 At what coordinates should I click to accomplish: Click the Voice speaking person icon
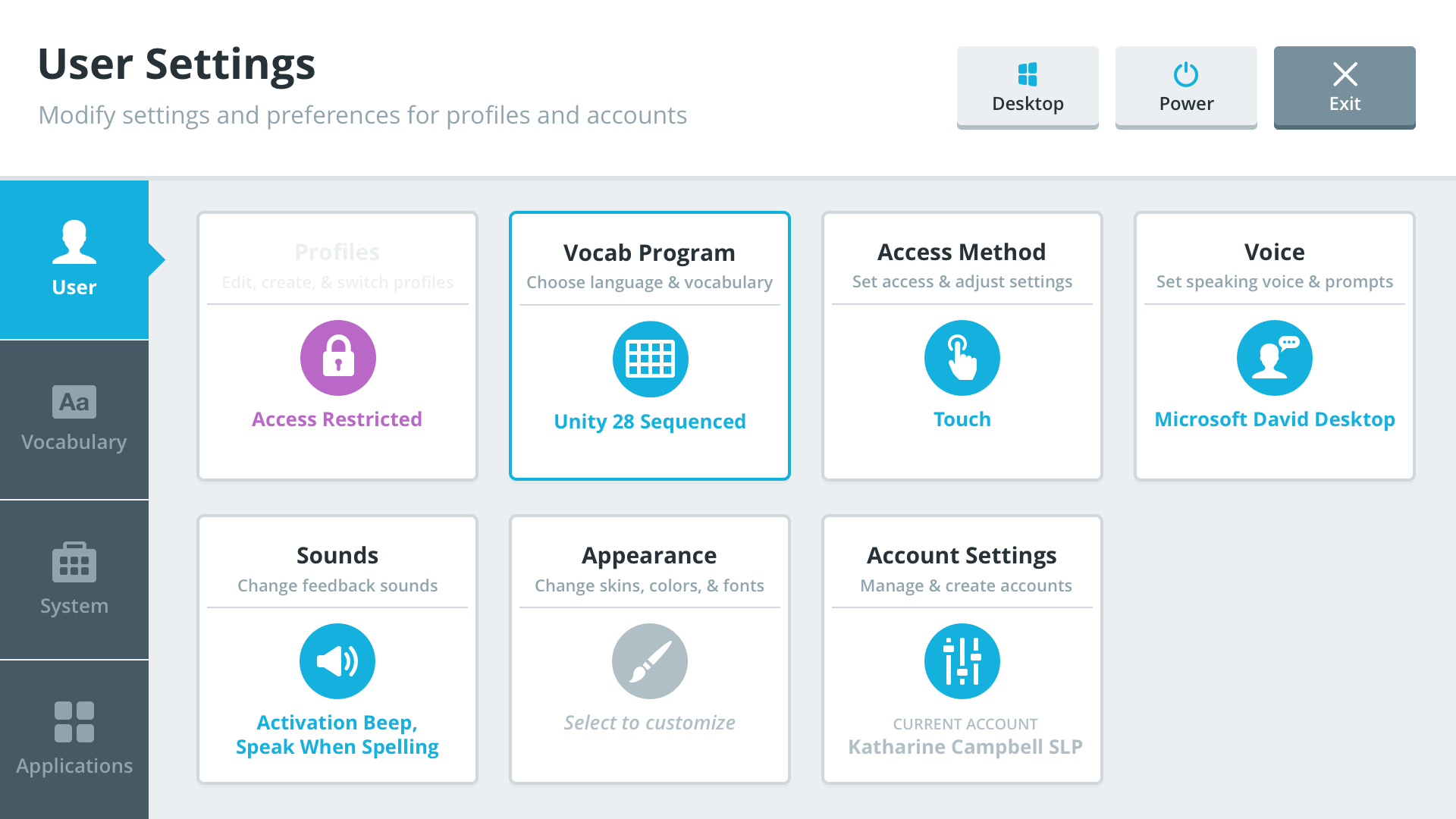tap(1274, 358)
